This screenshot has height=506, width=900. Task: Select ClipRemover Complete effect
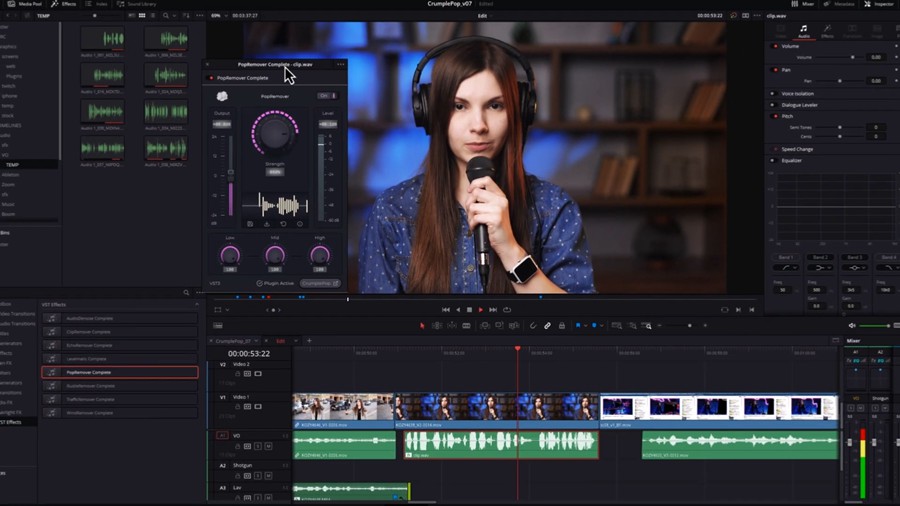tap(120, 332)
